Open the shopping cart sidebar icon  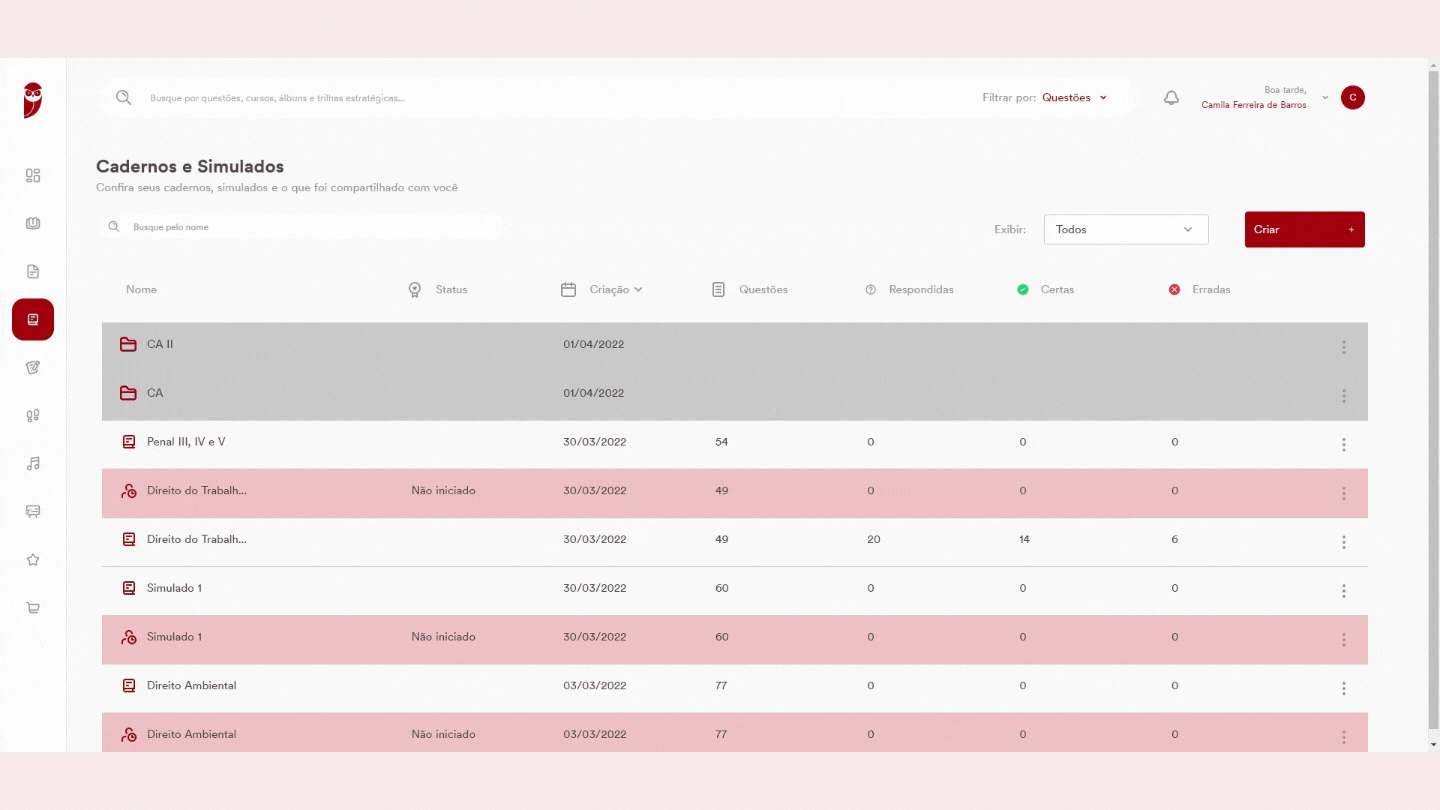[33, 608]
